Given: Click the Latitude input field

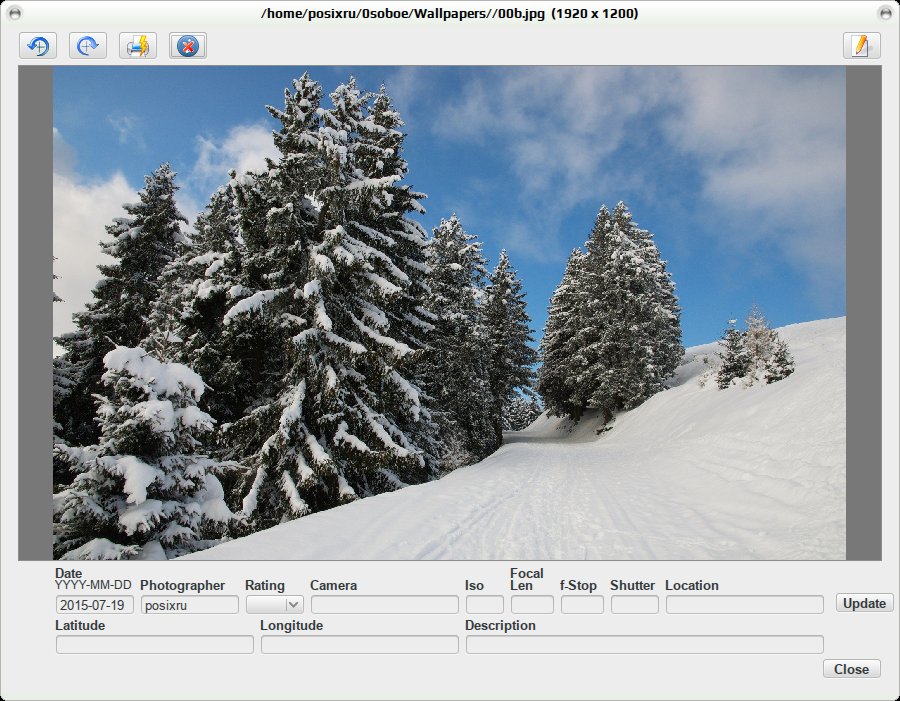Looking at the screenshot, I should [155, 645].
